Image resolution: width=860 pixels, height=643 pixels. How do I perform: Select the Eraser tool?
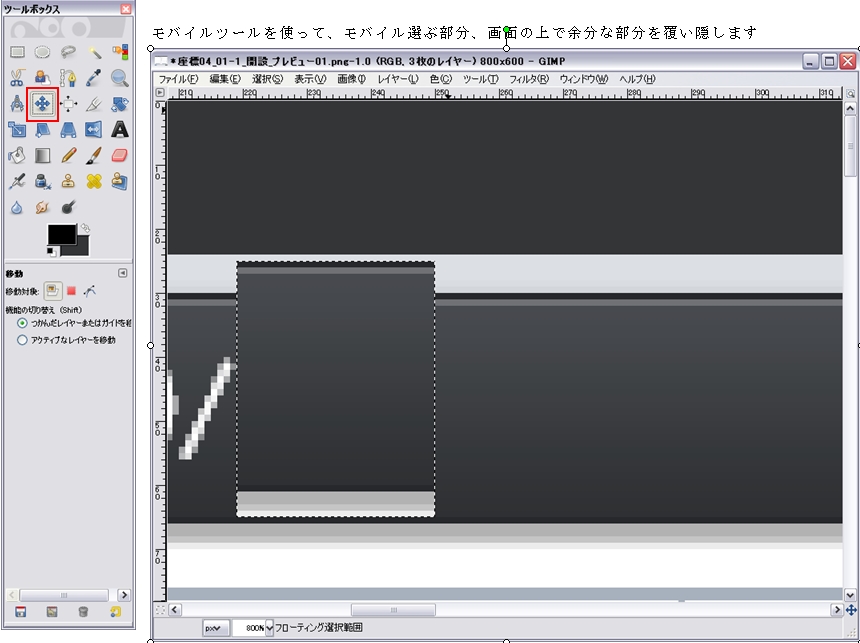coord(119,155)
